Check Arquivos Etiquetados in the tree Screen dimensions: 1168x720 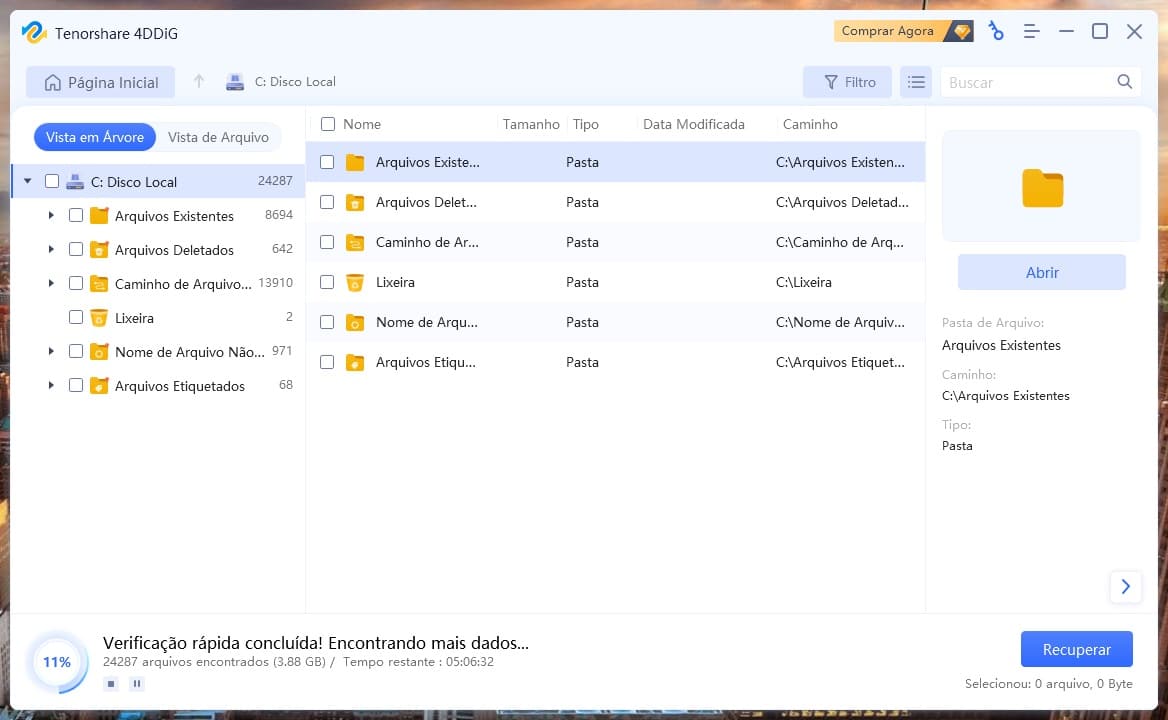click(76, 385)
